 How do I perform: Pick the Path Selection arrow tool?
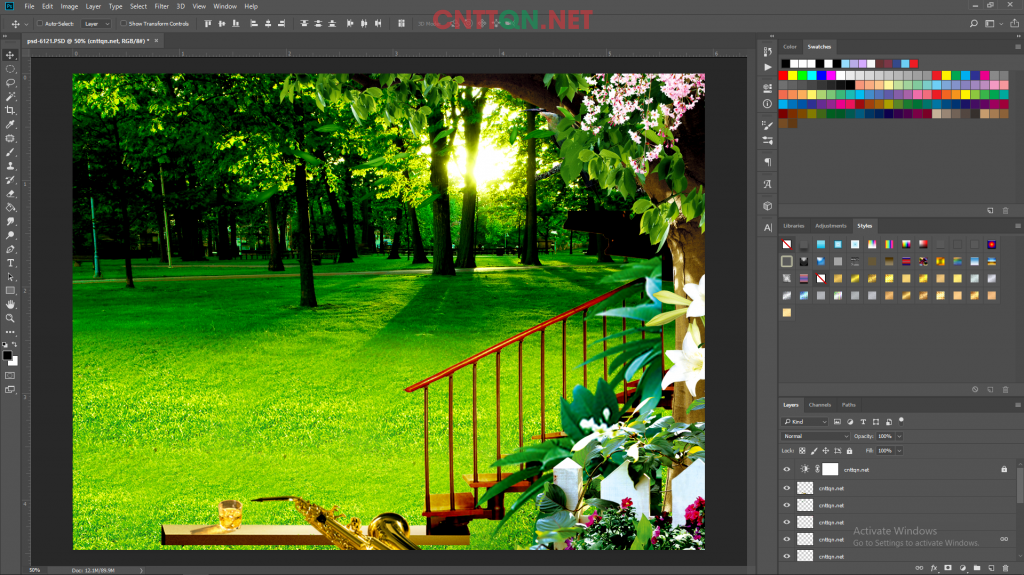10,277
